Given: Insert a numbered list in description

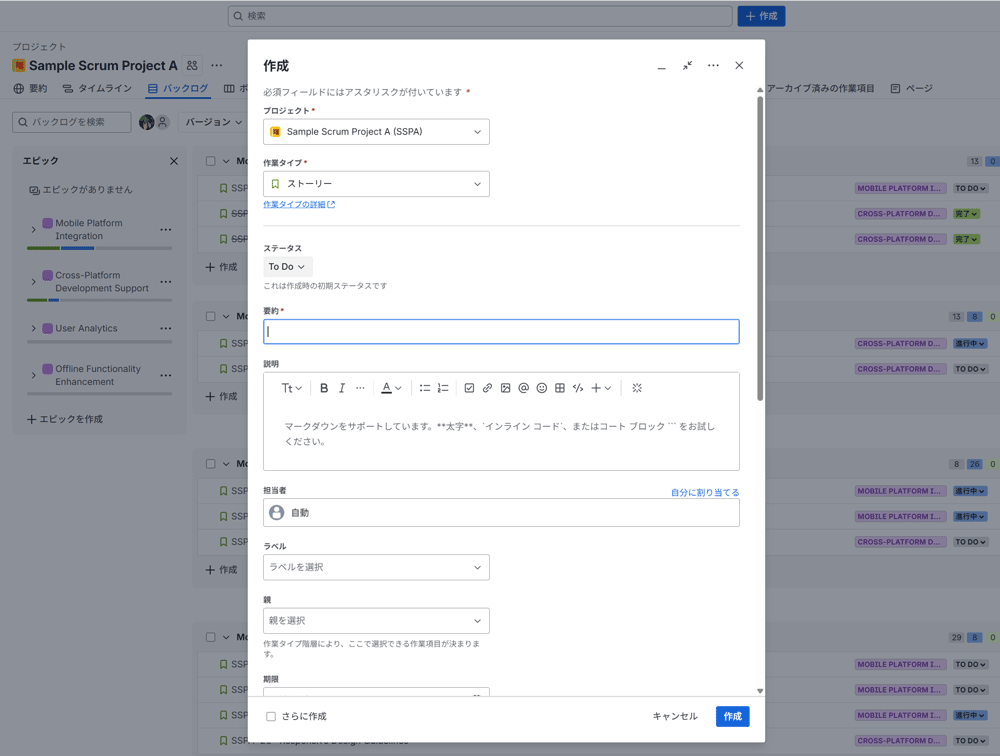Looking at the screenshot, I should [443, 388].
